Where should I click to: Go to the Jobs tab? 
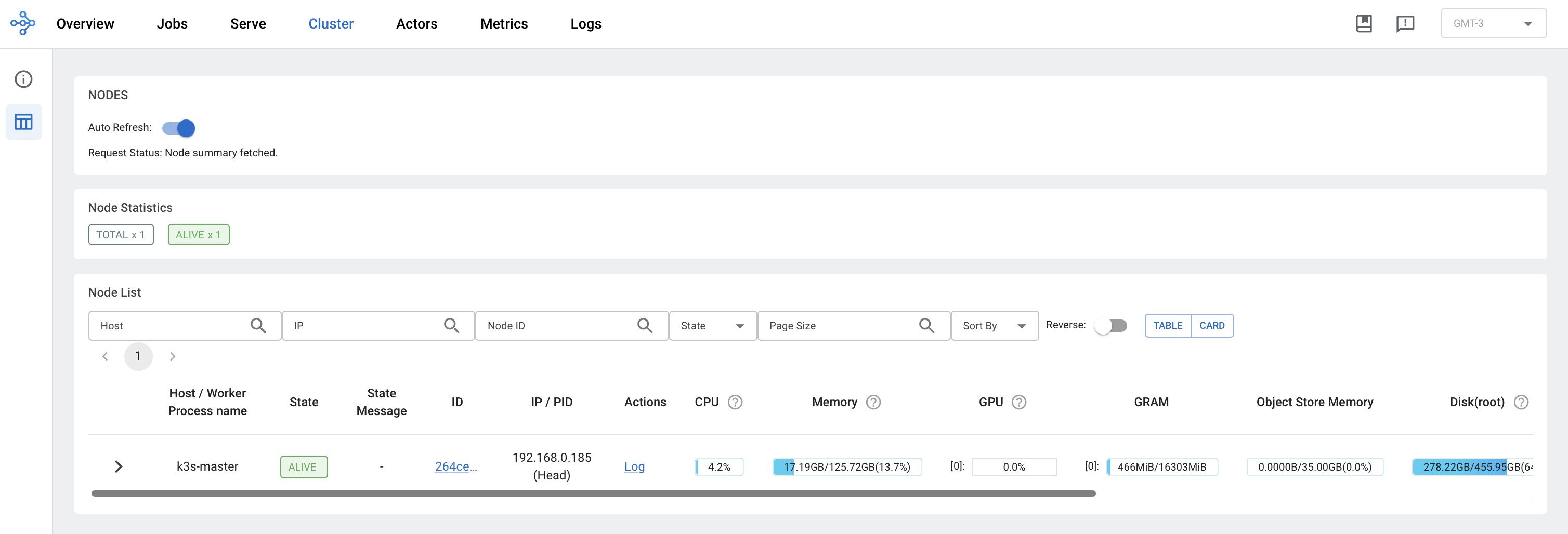click(x=172, y=24)
